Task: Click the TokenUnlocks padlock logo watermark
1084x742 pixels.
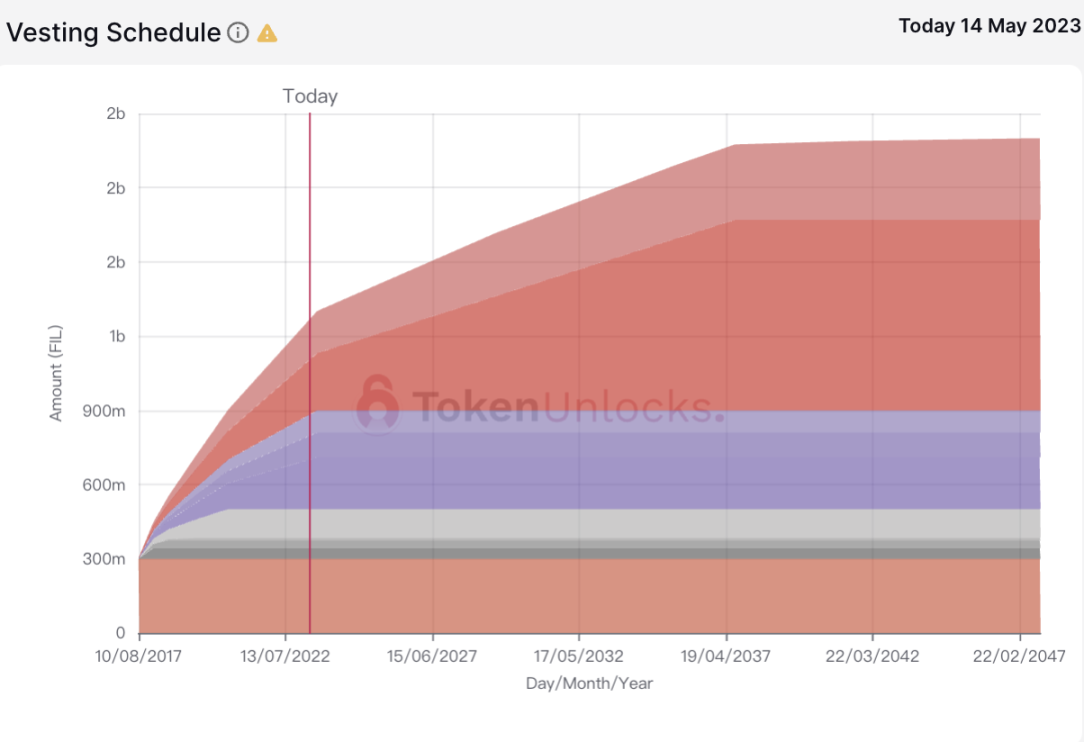Action: pos(377,405)
